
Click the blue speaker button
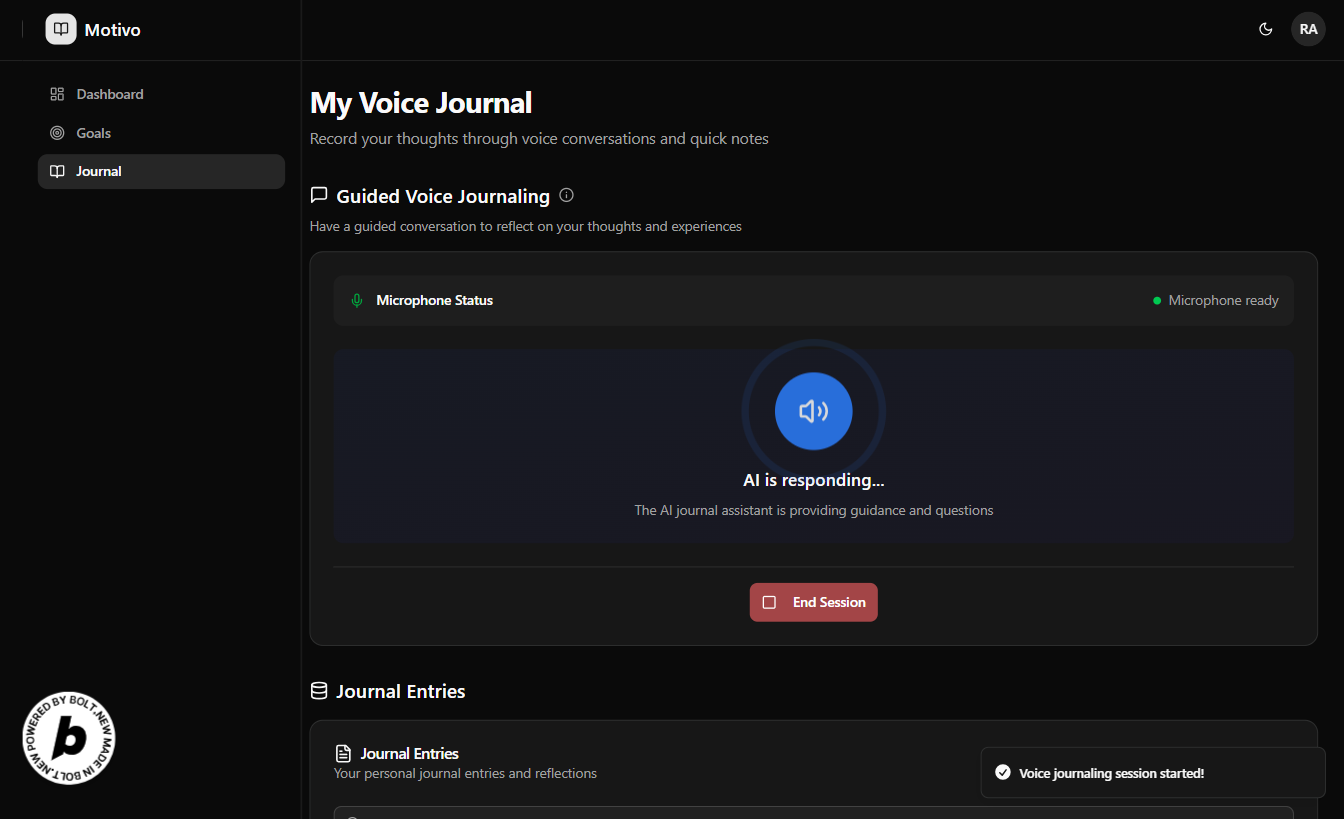pyautogui.click(x=813, y=411)
